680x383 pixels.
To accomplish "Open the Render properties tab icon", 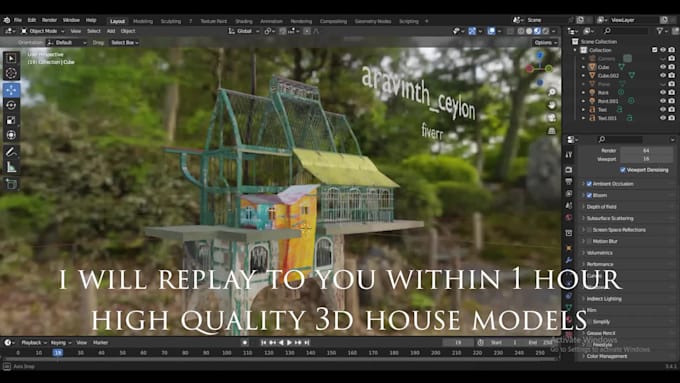I will click(x=569, y=170).
